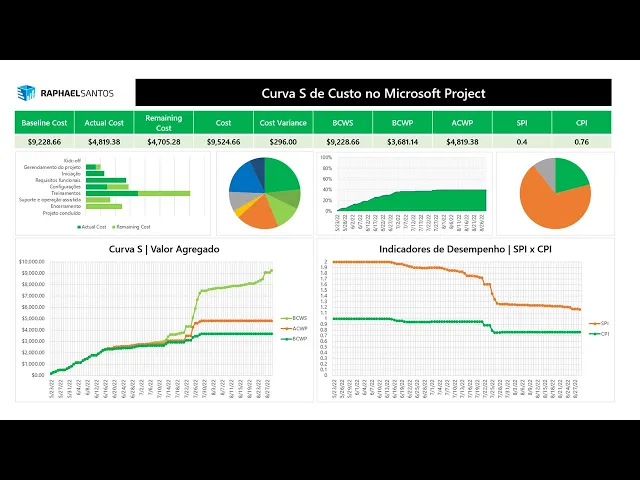This screenshot has height=480, width=640.
Task: Click the BCWS header cell
Action: coord(343,122)
